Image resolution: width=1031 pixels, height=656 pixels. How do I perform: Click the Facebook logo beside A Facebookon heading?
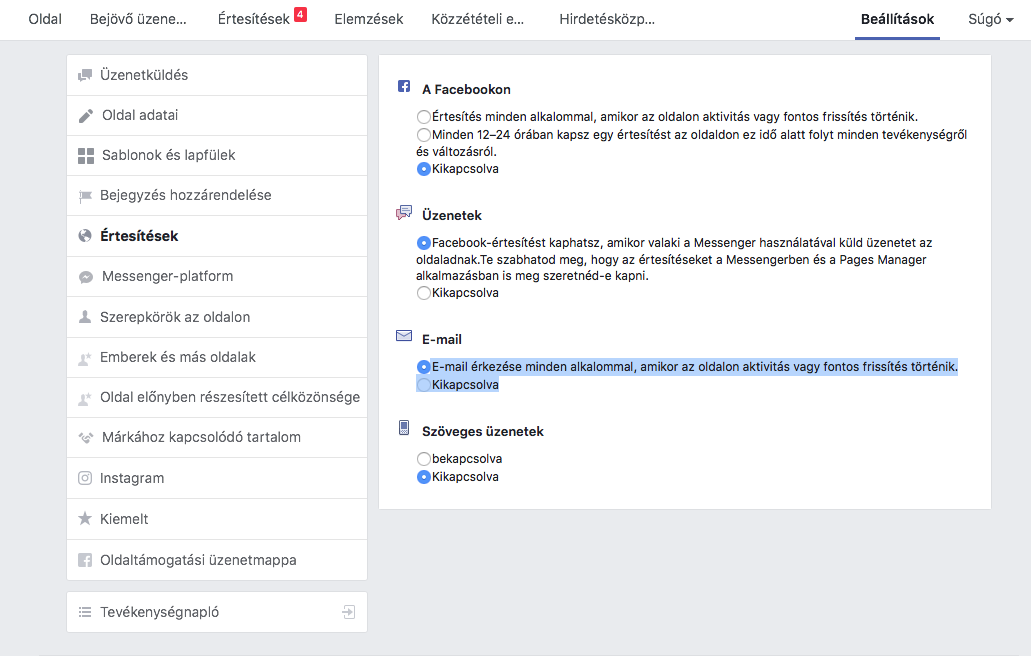point(404,86)
